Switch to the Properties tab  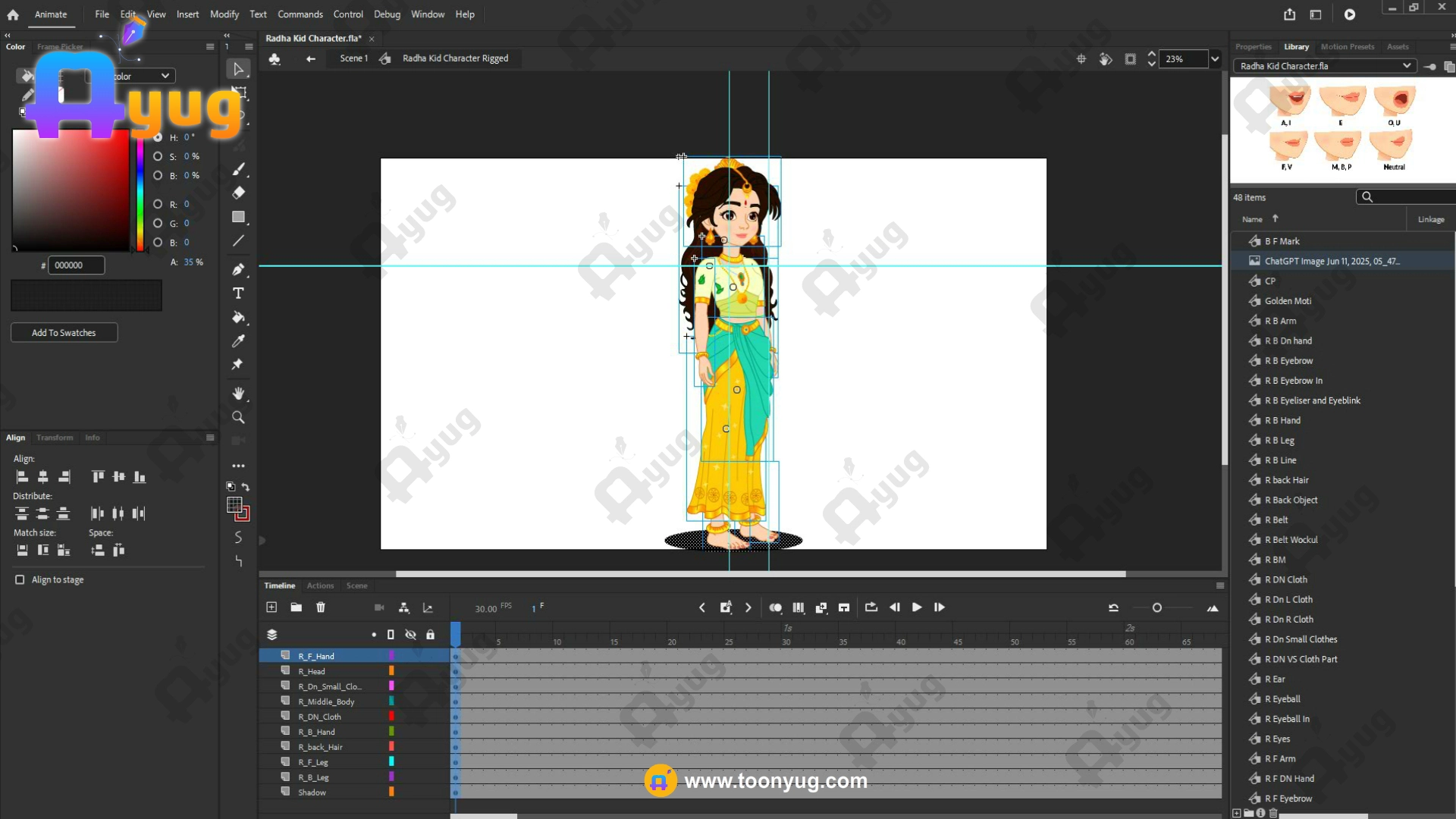[1253, 47]
